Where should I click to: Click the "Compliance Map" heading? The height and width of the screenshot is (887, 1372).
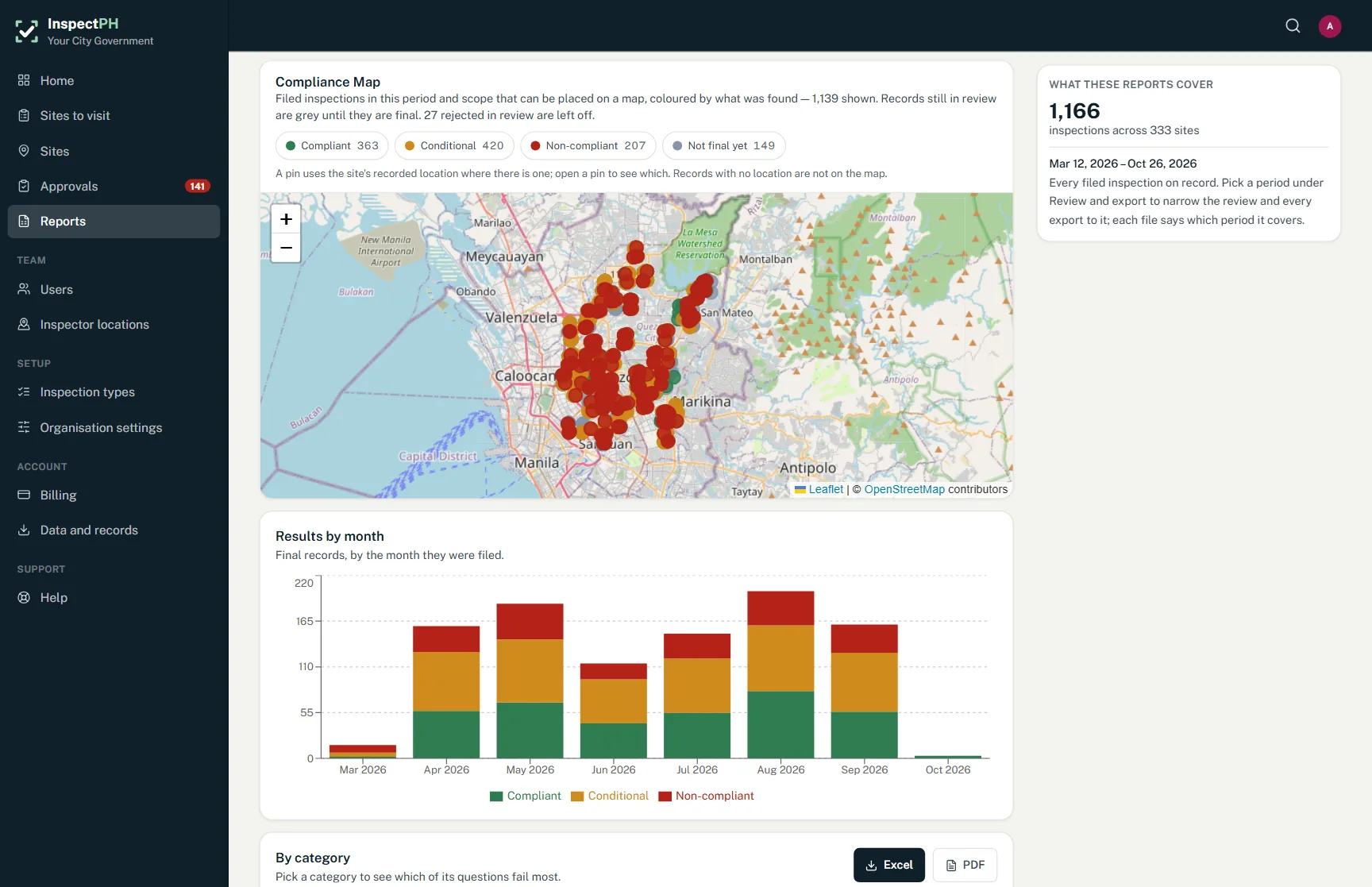[x=328, y=83]
